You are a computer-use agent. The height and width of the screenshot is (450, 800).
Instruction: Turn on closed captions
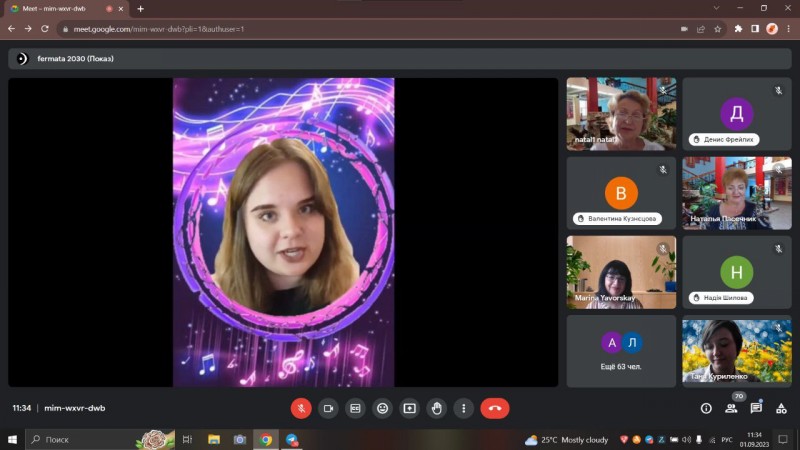[355, 408]
